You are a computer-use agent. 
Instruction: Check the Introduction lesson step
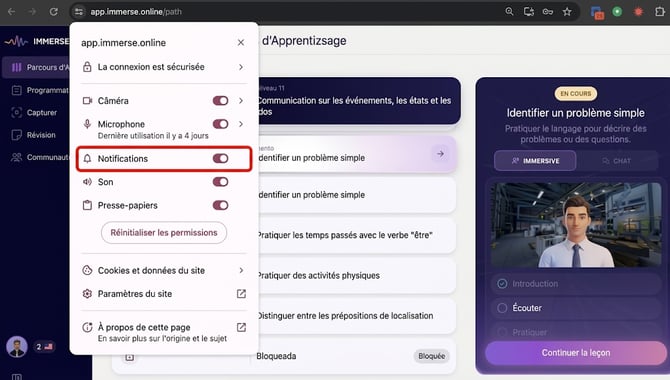pos(502,284)
